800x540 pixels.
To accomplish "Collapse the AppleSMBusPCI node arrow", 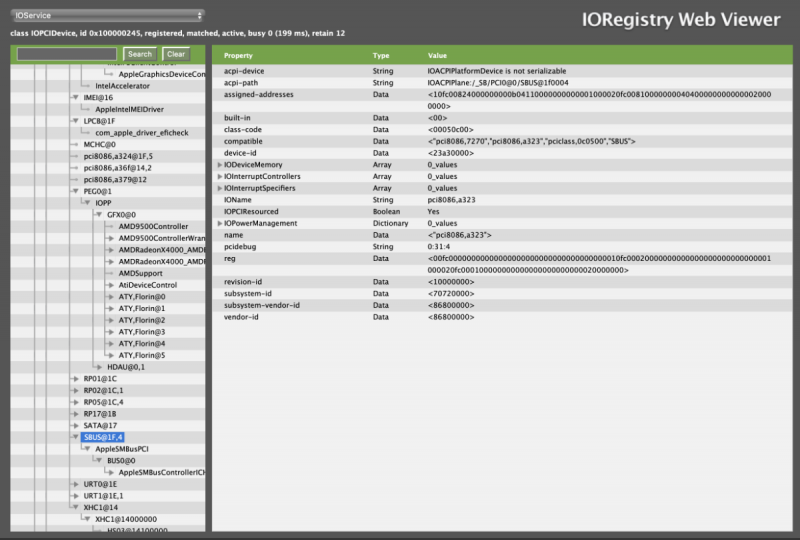I will [87, 449].
